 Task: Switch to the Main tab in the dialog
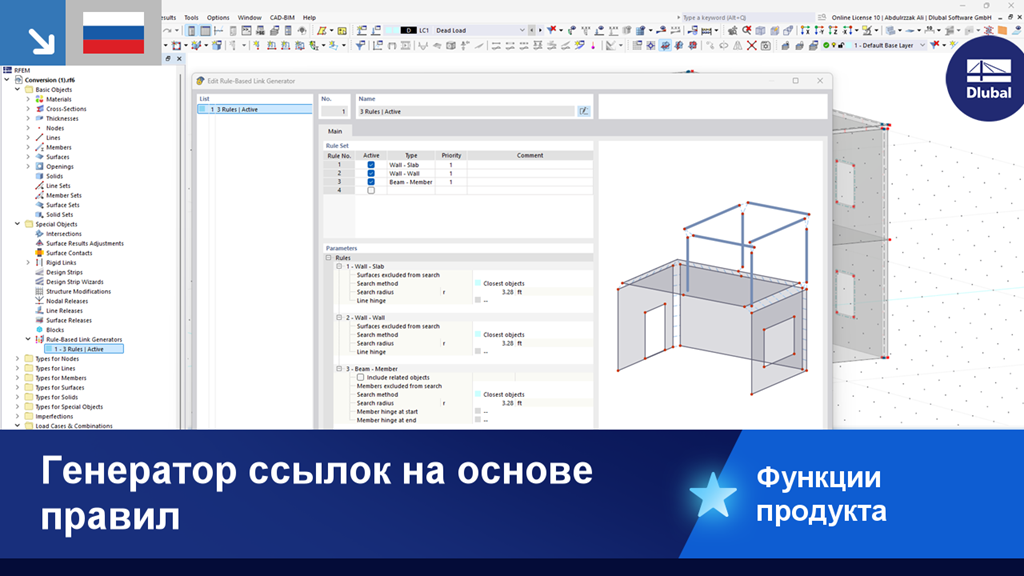click(335, 131)
